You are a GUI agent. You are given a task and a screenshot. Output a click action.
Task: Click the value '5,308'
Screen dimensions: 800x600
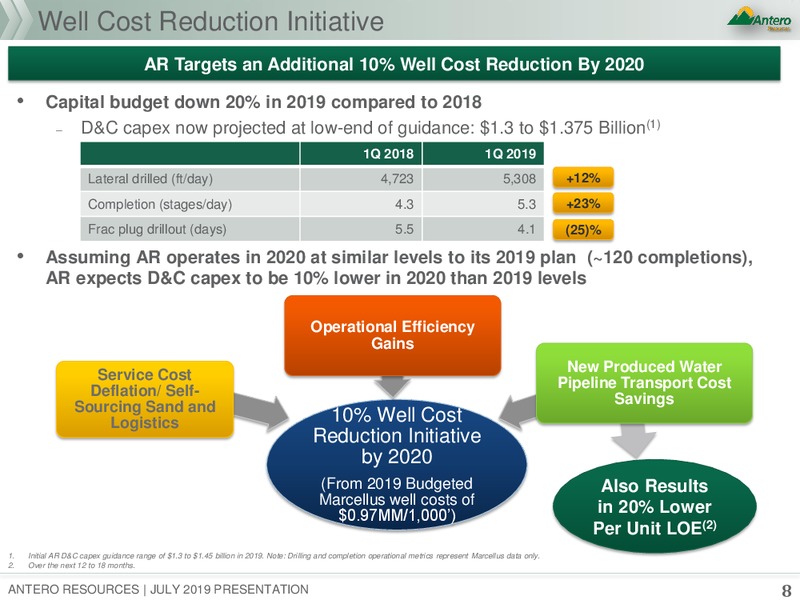click(x=519, y=179)
